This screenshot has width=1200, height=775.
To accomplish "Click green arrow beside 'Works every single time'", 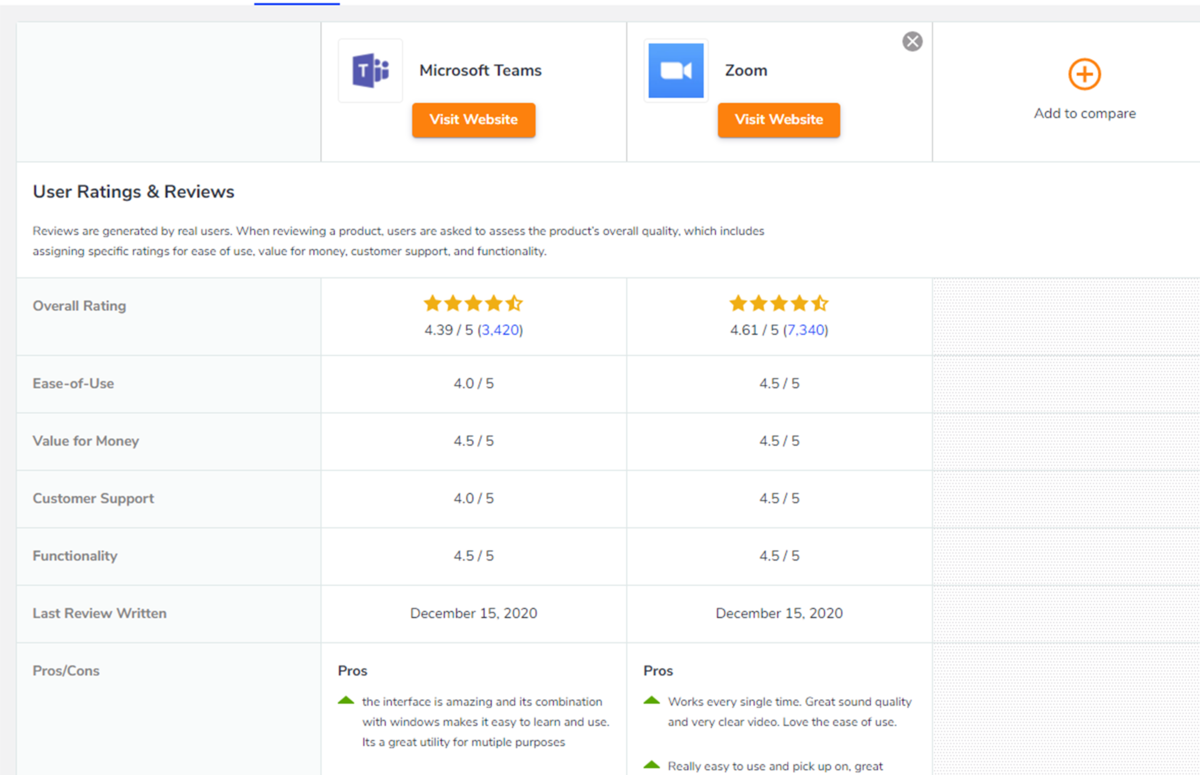I will click(x=652, y=701).
